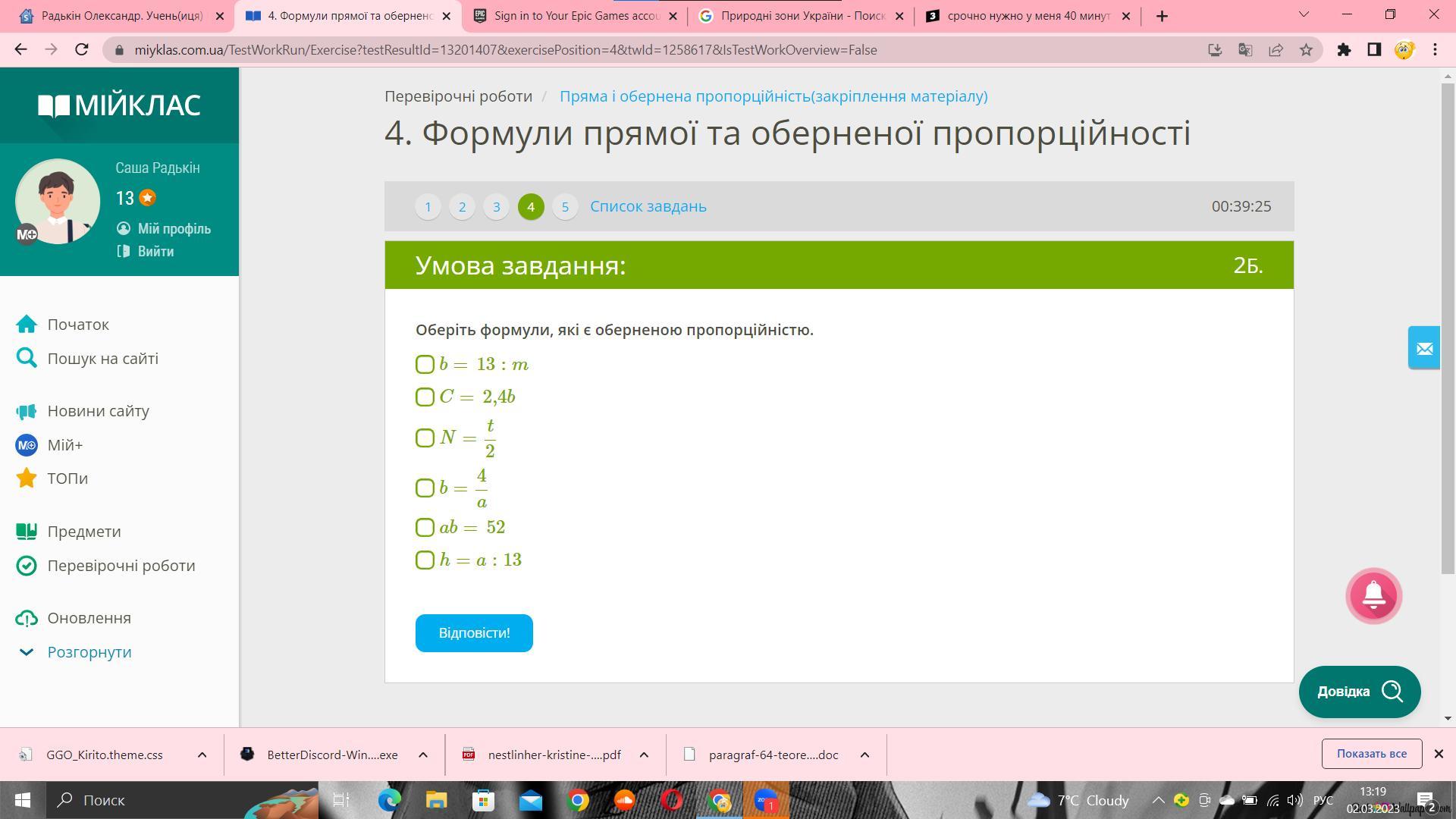Click the ТОПи star icon

pos(27,479)
